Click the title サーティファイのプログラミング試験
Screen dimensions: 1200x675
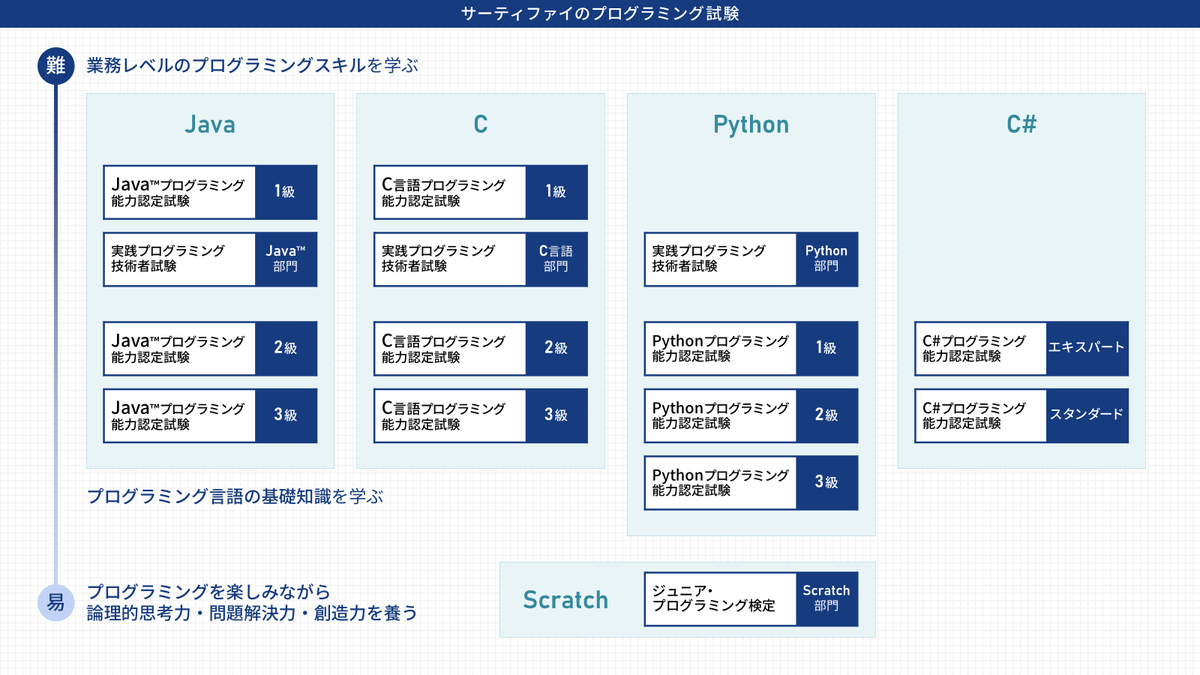pos(600,14)
